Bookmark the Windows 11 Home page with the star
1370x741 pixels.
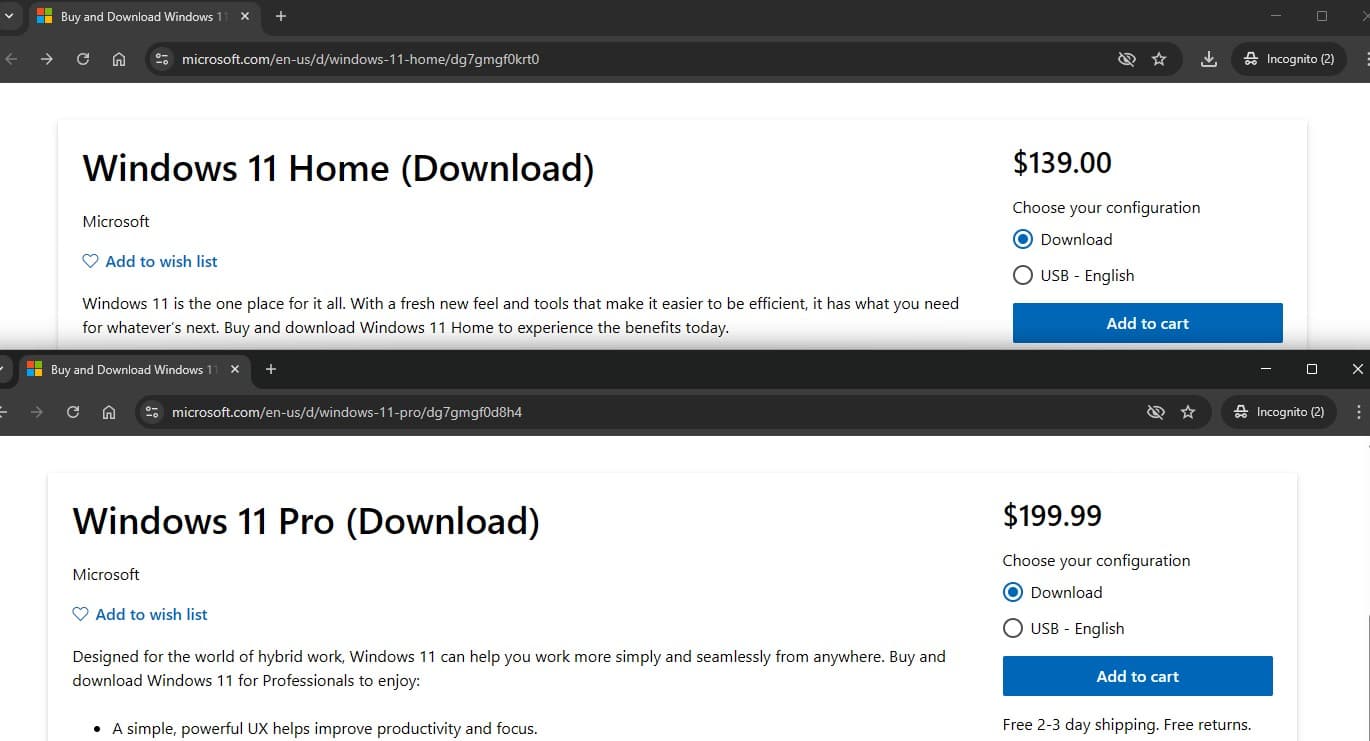(1159, 59)
